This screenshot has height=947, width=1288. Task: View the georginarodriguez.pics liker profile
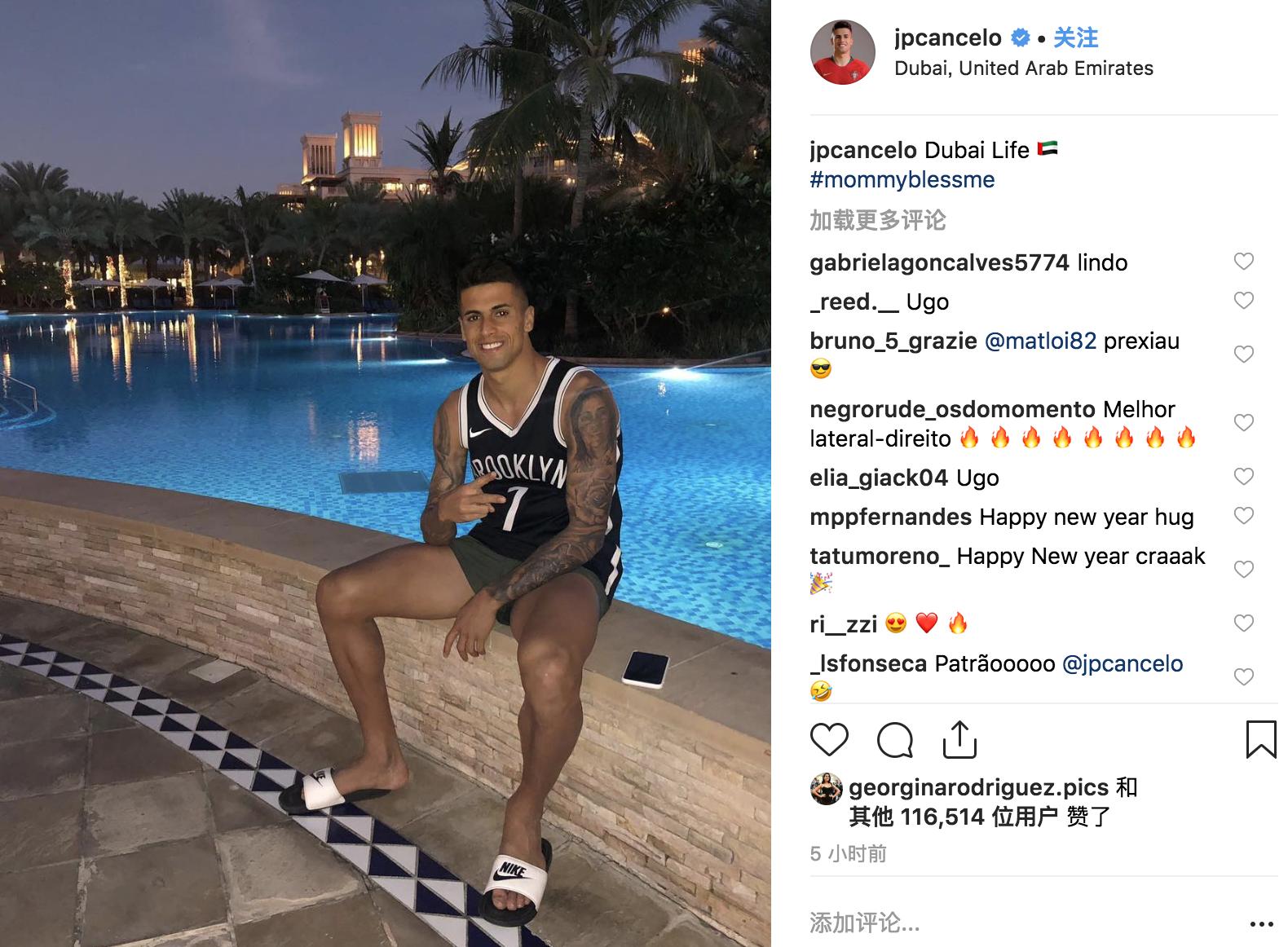978,787
